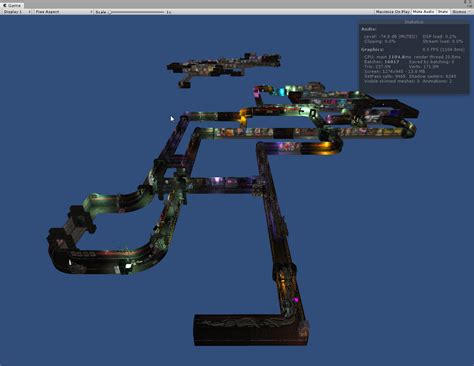Click the Visible skinned meshes line

click(391, 81)
